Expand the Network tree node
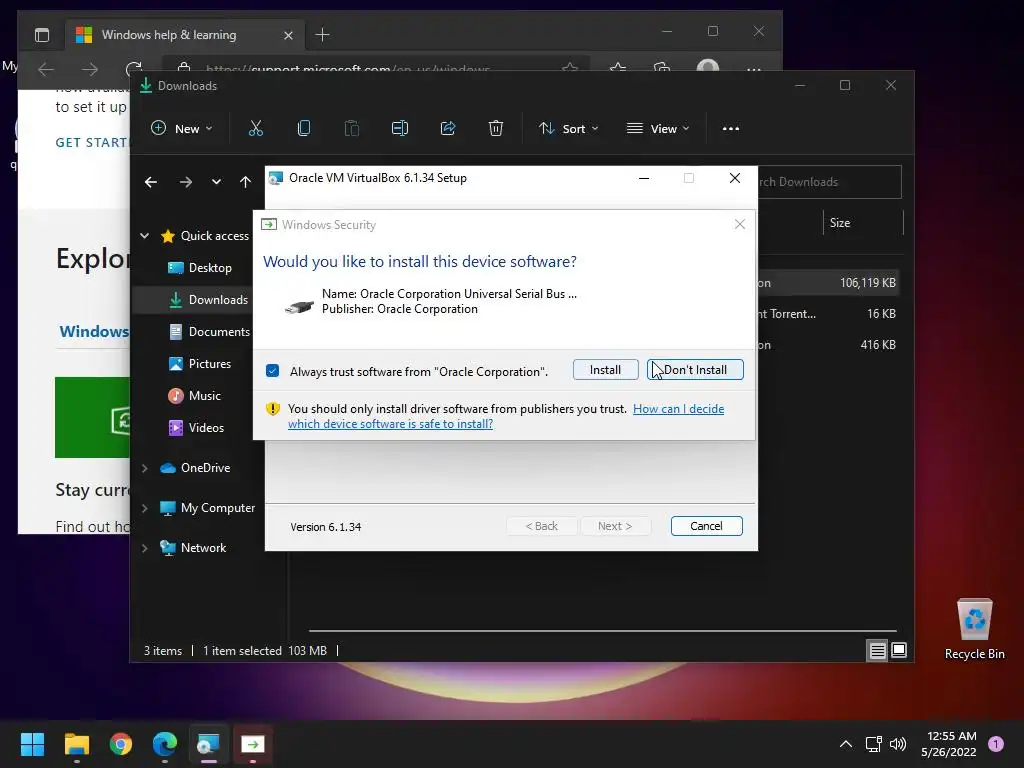1024x768 pixels. tap(144, 548)
